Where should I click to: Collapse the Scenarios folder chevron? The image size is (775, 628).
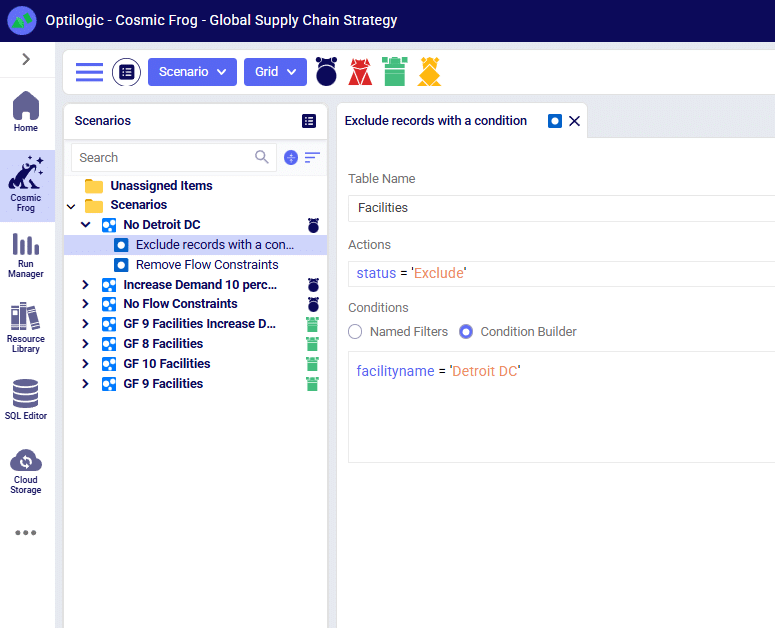(71, 206)
